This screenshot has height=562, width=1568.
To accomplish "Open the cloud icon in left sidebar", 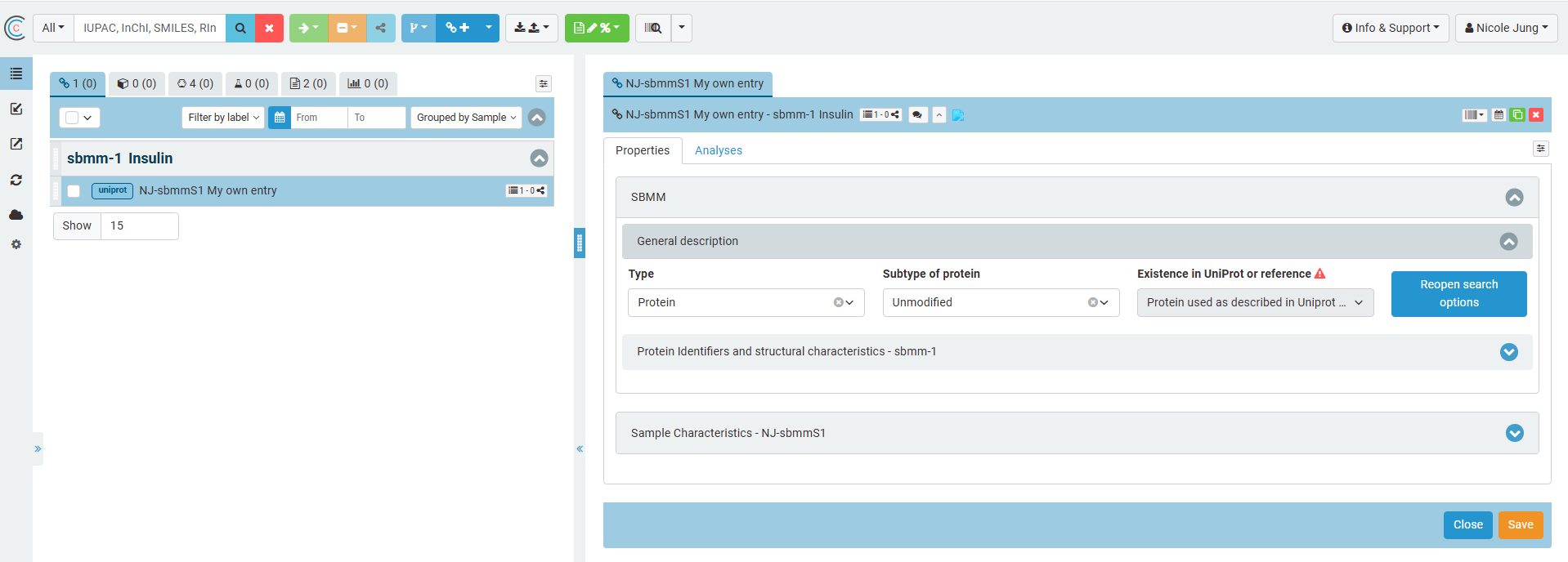I will [16, 215].
